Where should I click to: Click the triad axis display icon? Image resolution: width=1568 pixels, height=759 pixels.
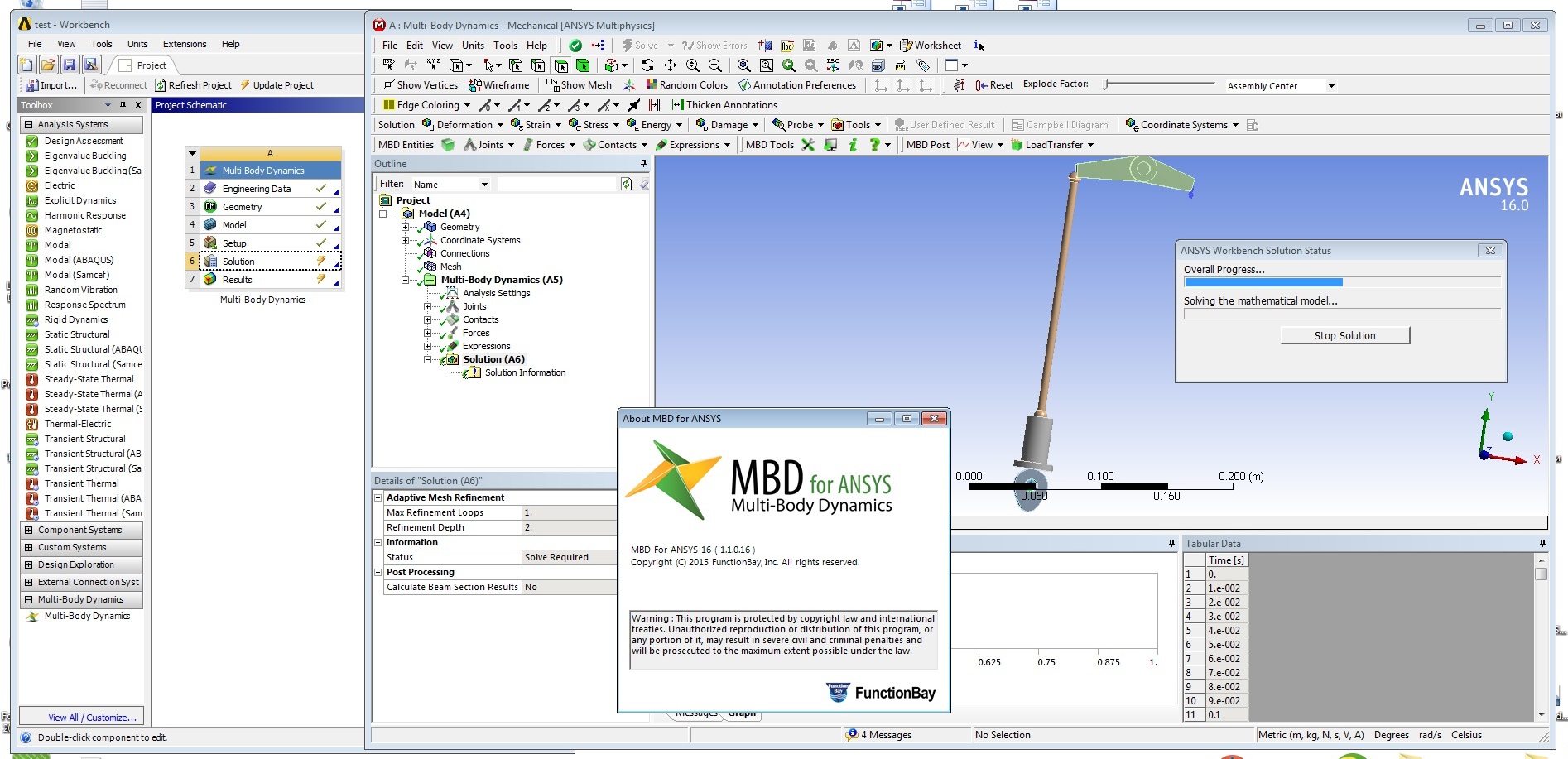click(x=628, y=84)
